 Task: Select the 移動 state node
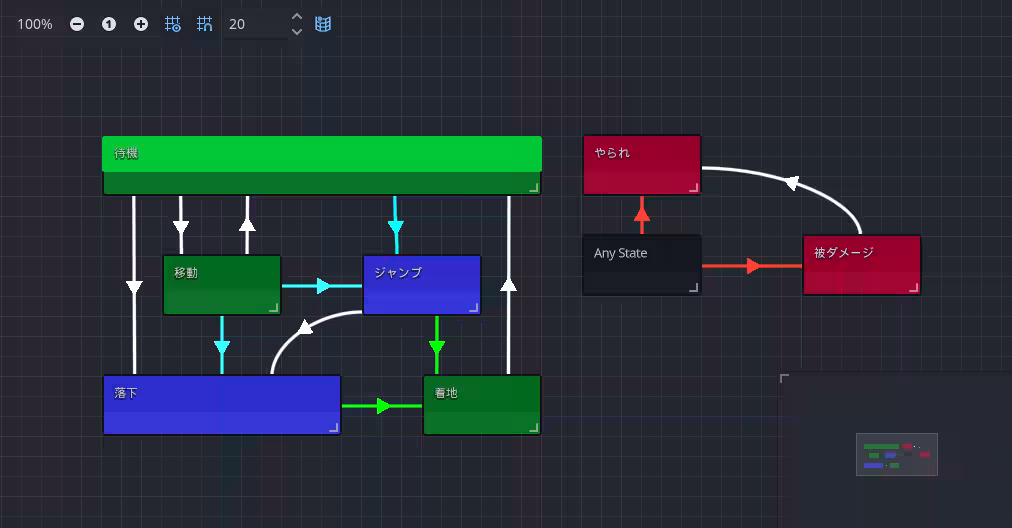[221, 285]
